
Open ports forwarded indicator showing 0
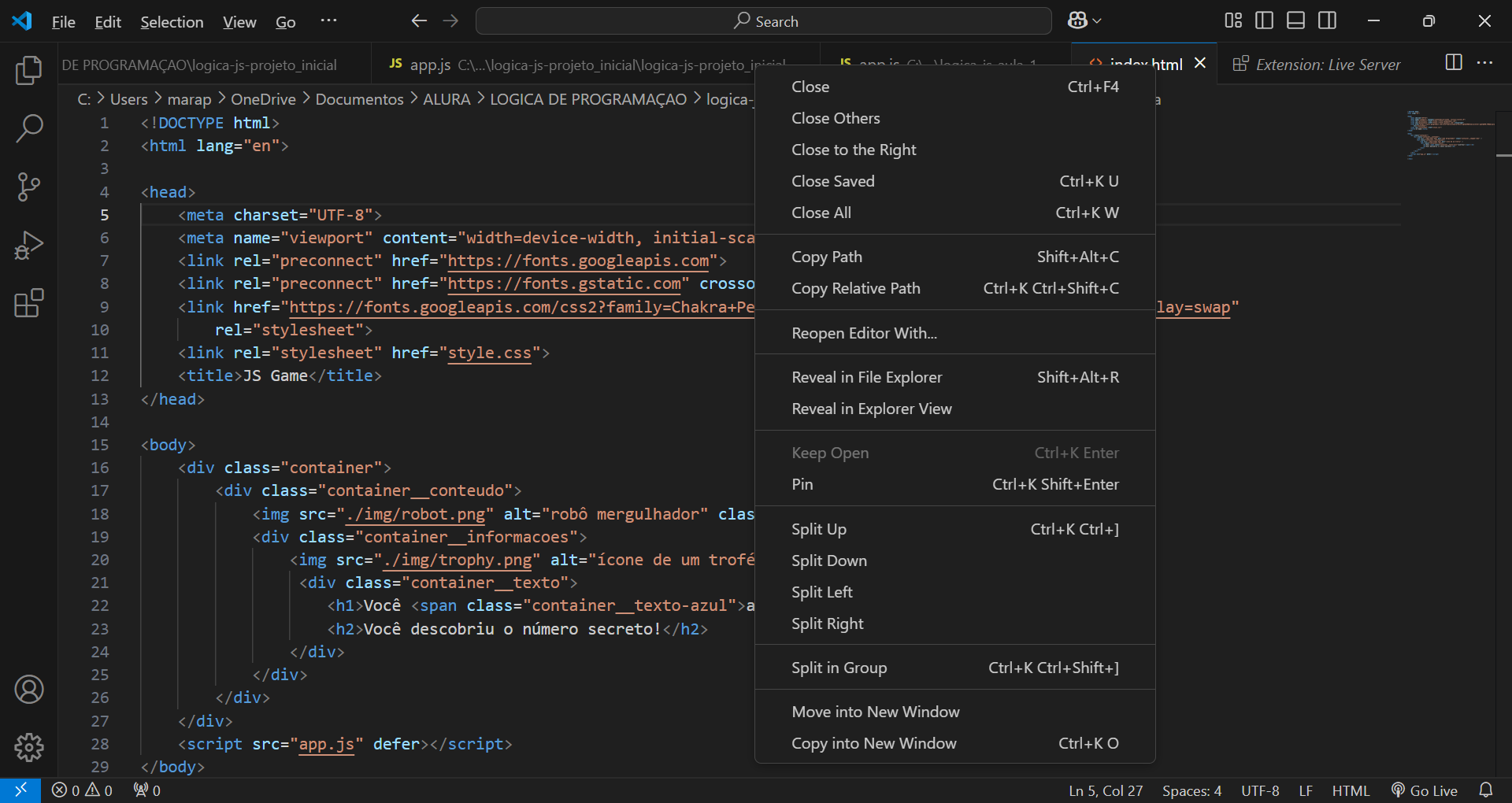147,790
